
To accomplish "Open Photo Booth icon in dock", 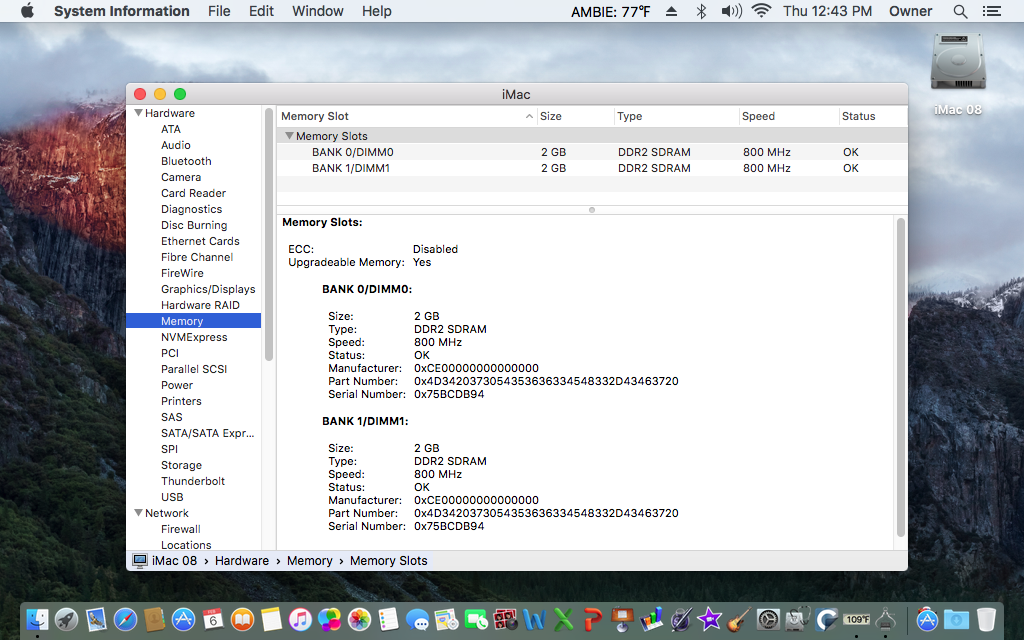I will pos(505,619).
